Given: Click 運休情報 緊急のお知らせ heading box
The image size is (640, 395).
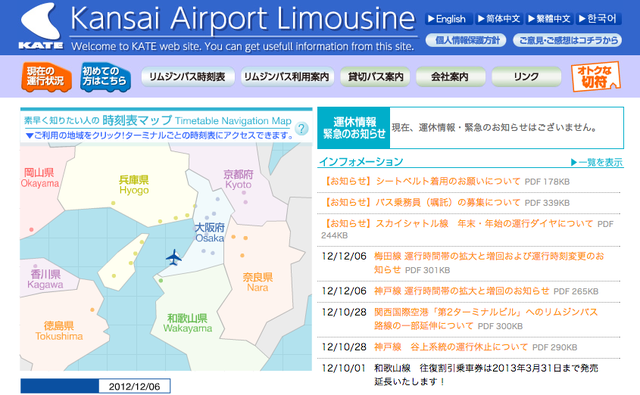Looking at the screenshot, I should tap(354, 128).
